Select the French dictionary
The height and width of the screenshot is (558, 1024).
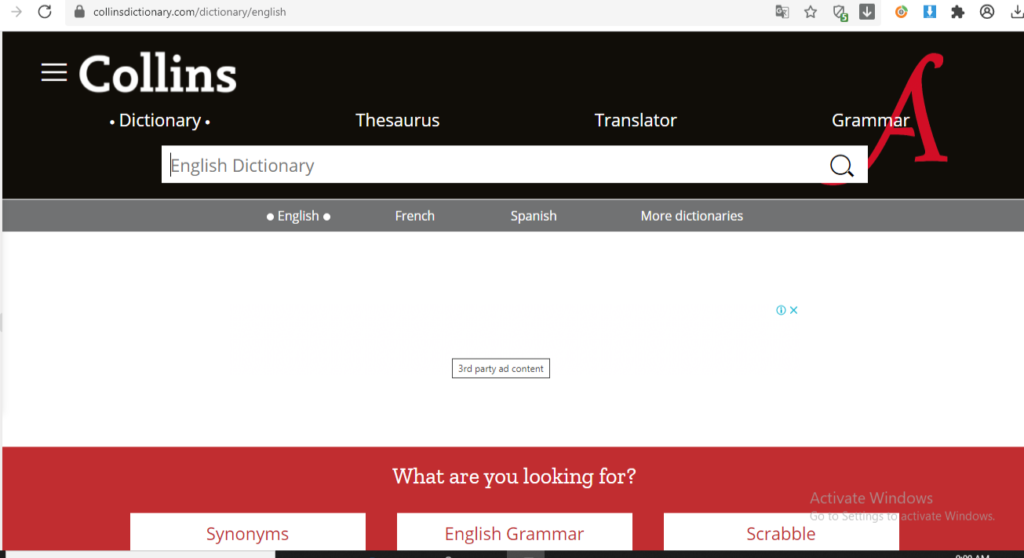click(415, 216)
